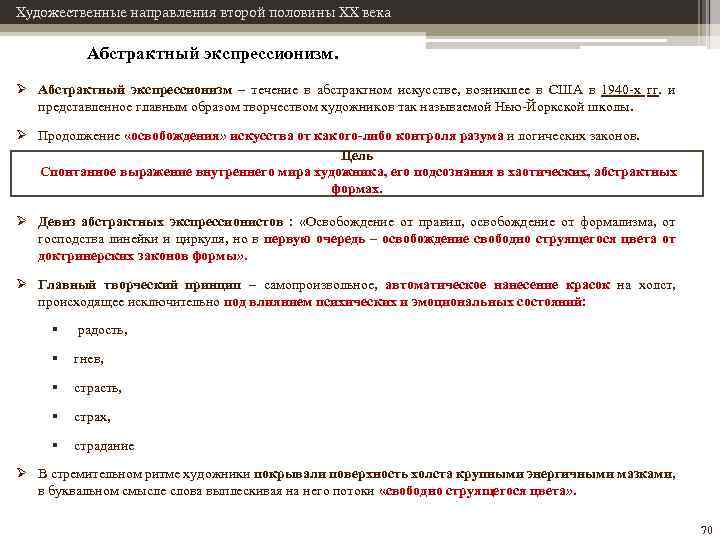Screen dimensions: 720x540
Task: Click the list item 'страсть,'
Action: 98,388
